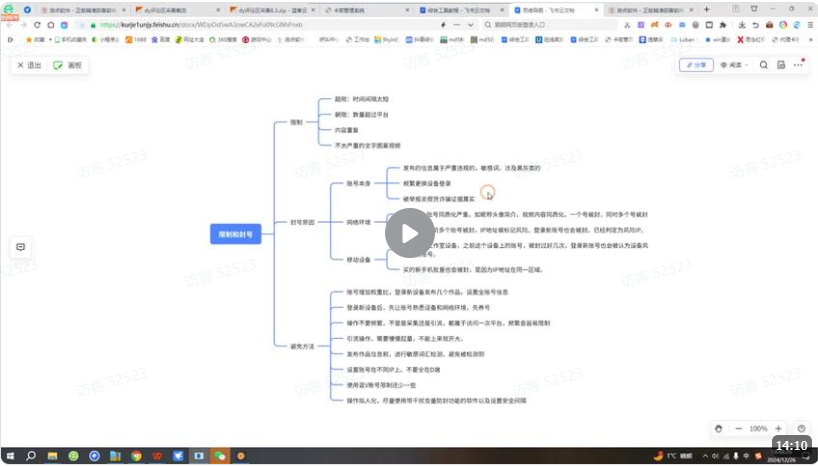Select the root node 限制和封号
Screen dimensions: 818x467
tap(235, 233)
